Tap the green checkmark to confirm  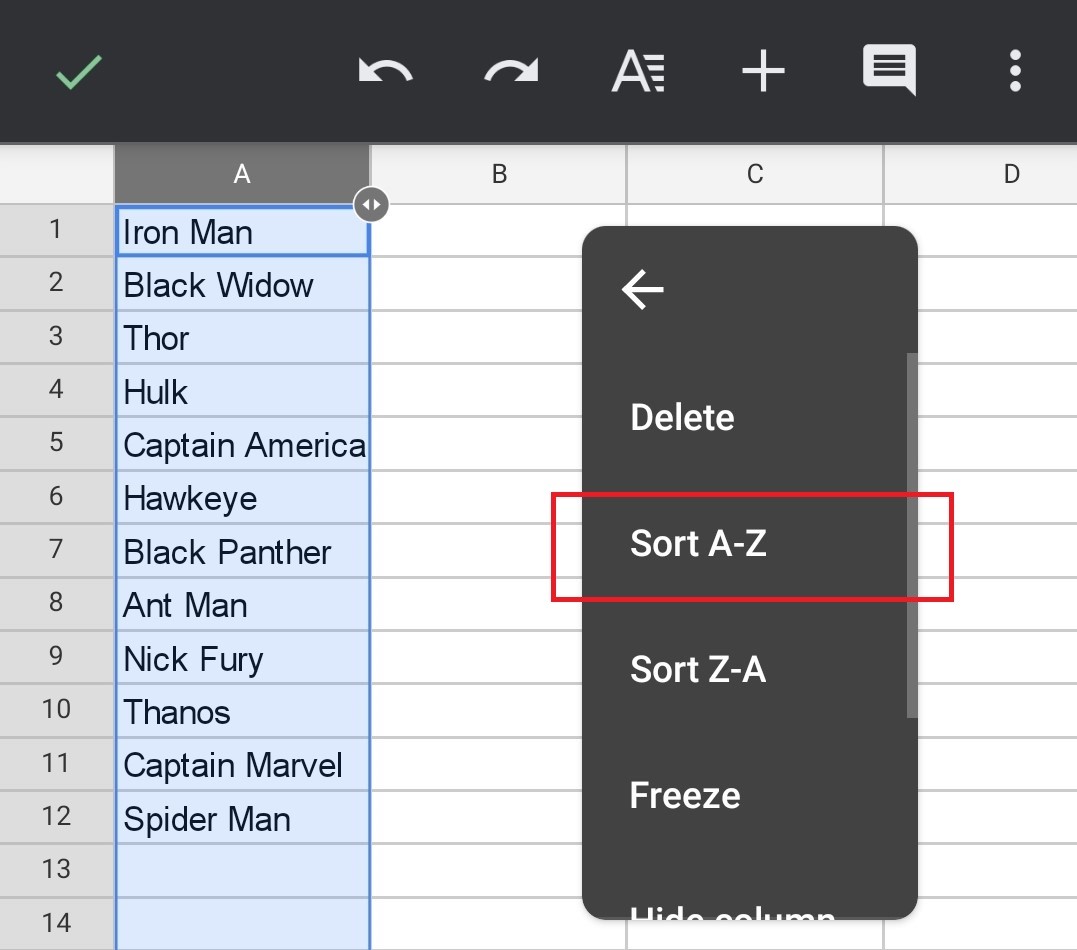[78, 71]
